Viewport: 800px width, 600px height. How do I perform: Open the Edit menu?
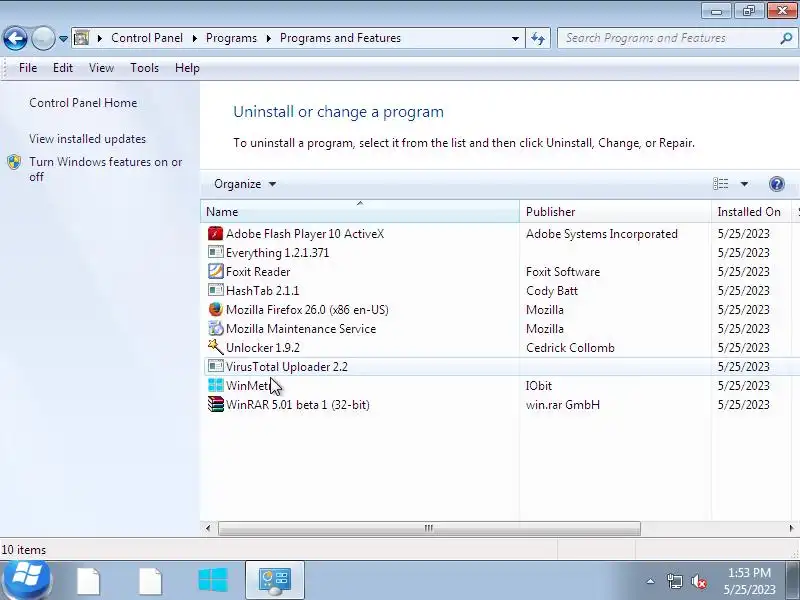pyautogui.click(x=63, y=68)
